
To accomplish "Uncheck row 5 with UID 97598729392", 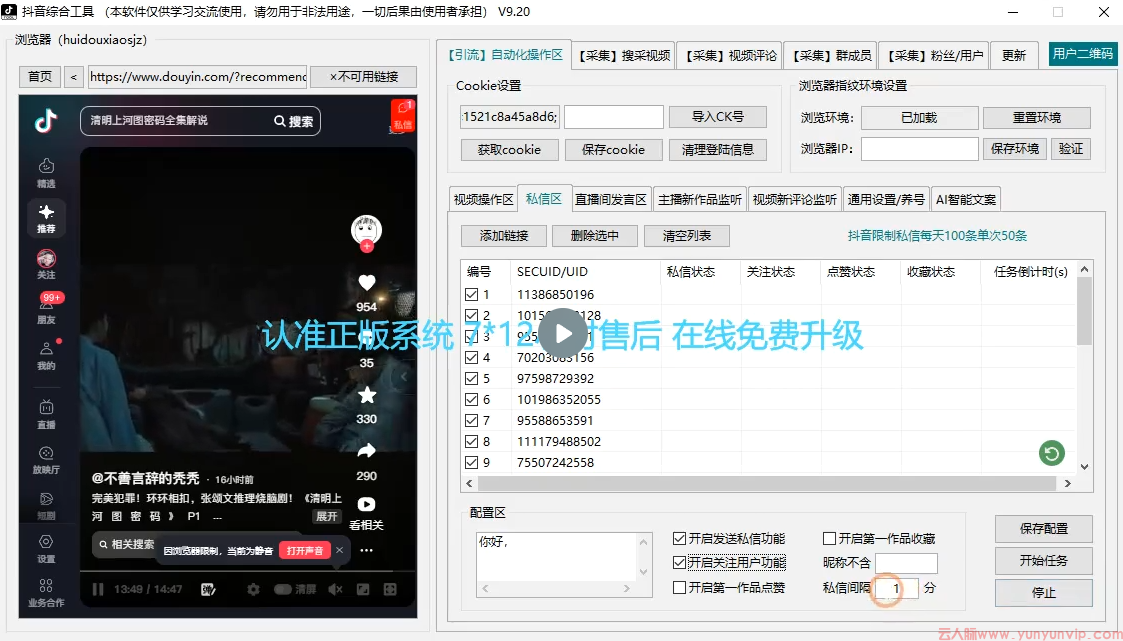I will click(471, 378).
